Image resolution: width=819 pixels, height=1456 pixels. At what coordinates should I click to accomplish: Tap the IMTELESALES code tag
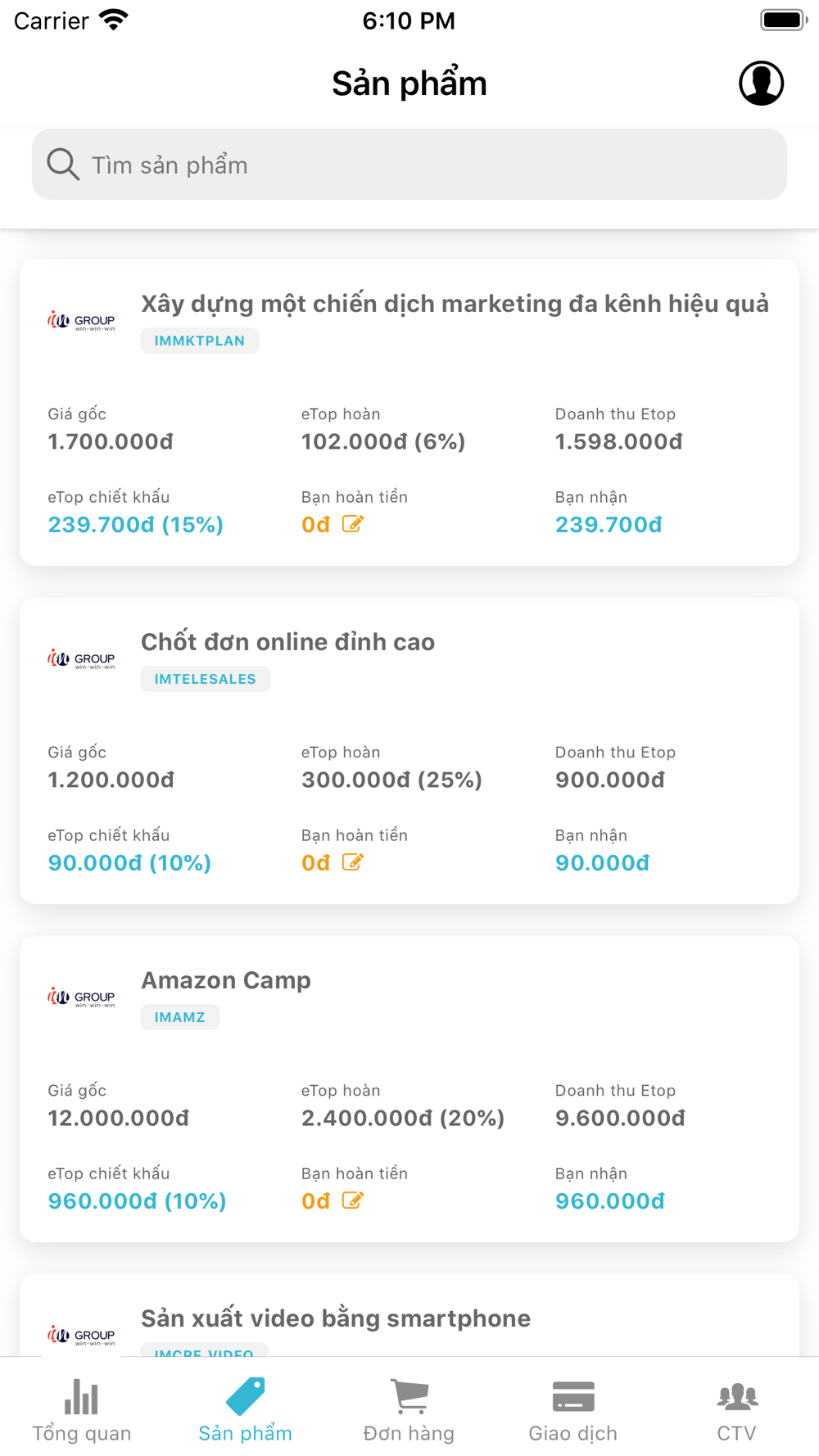point(205,679)
